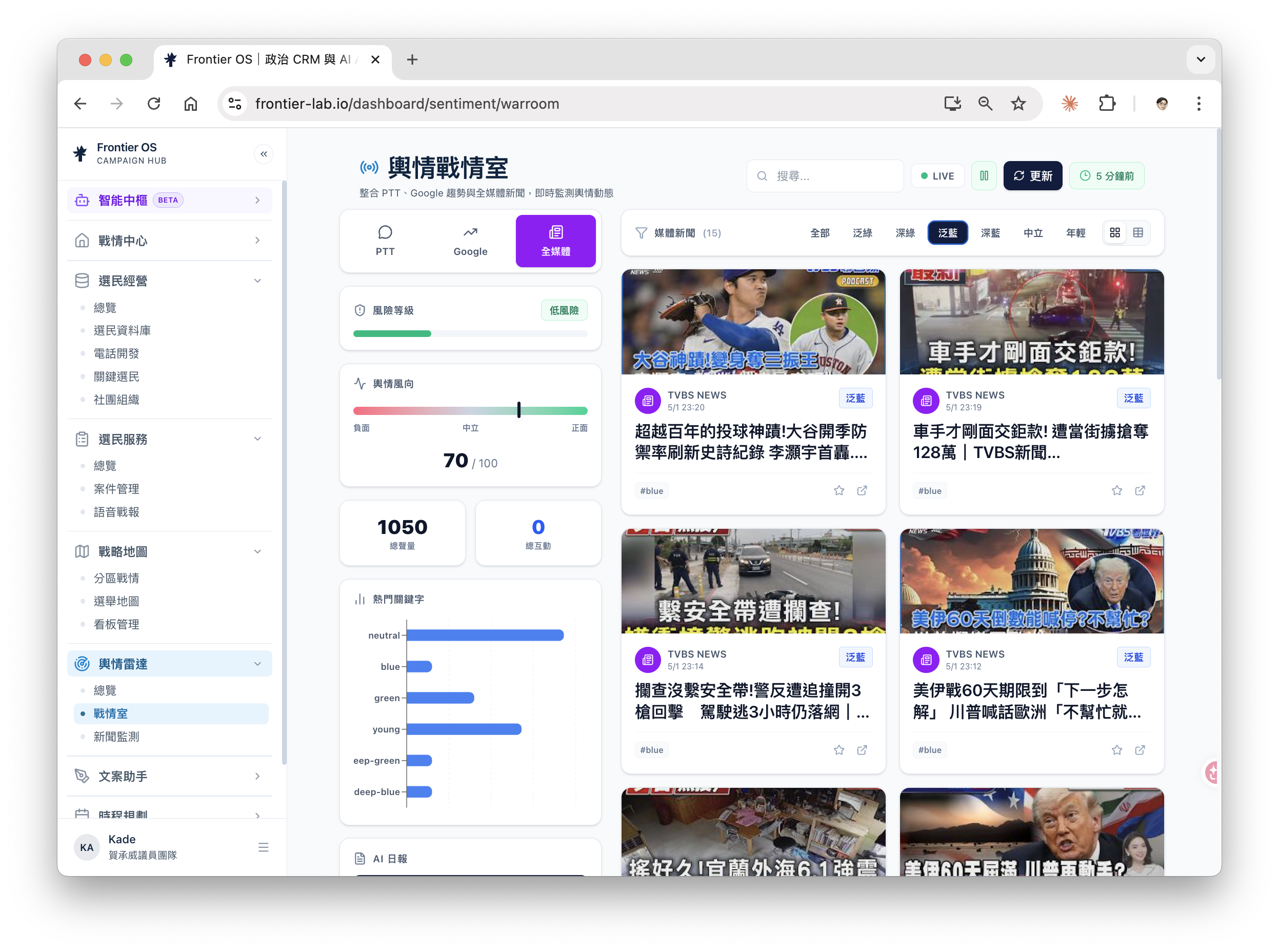Click the 風險等級 green progress bar
The image size is (1279, 952).
point(392,333)
